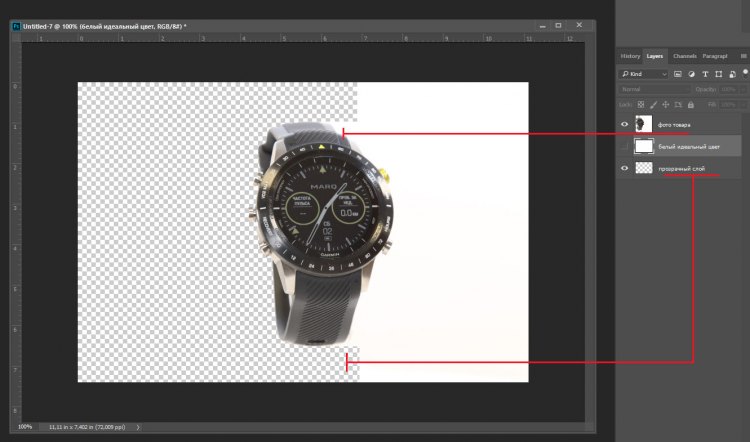Switch to the Channels tab
This screenshot has height=442, width=750.
pos(684,56)
